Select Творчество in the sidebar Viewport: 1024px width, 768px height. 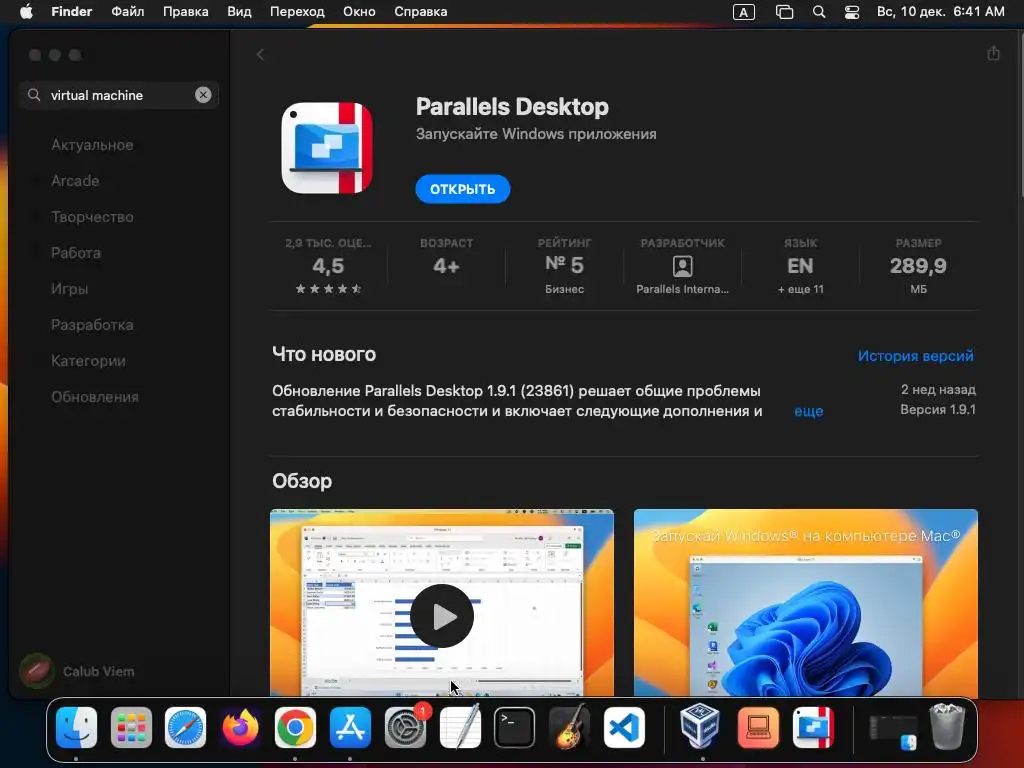[x=92, y=217]
